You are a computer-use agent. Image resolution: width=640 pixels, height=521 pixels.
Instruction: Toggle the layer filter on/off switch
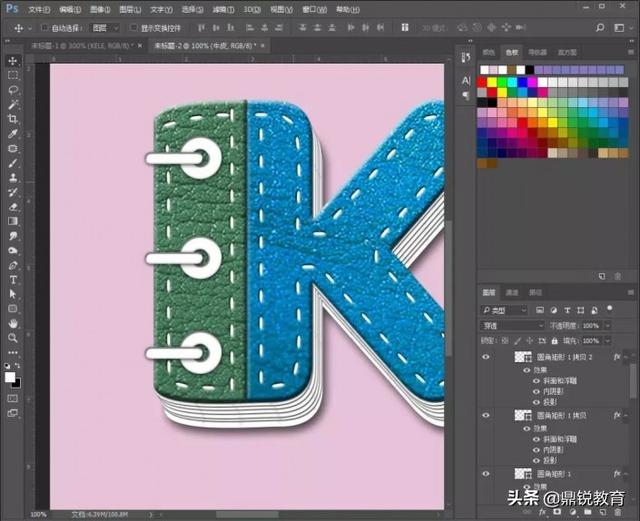click(609, 309)
